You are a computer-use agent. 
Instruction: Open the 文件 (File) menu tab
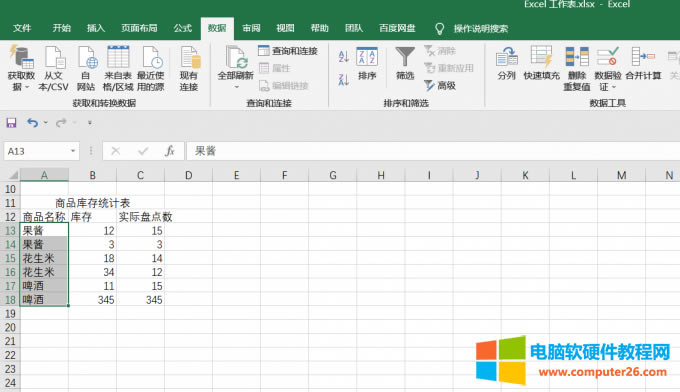point(22,28)
